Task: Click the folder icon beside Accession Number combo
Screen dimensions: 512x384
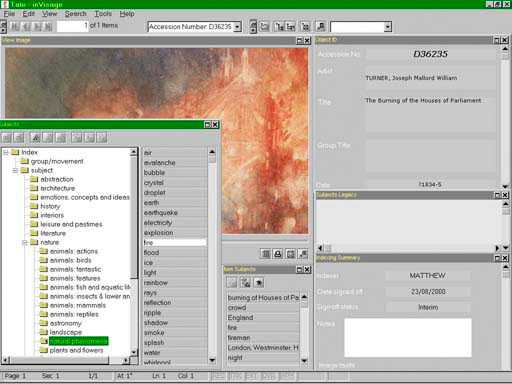Action: click(265, 26)
